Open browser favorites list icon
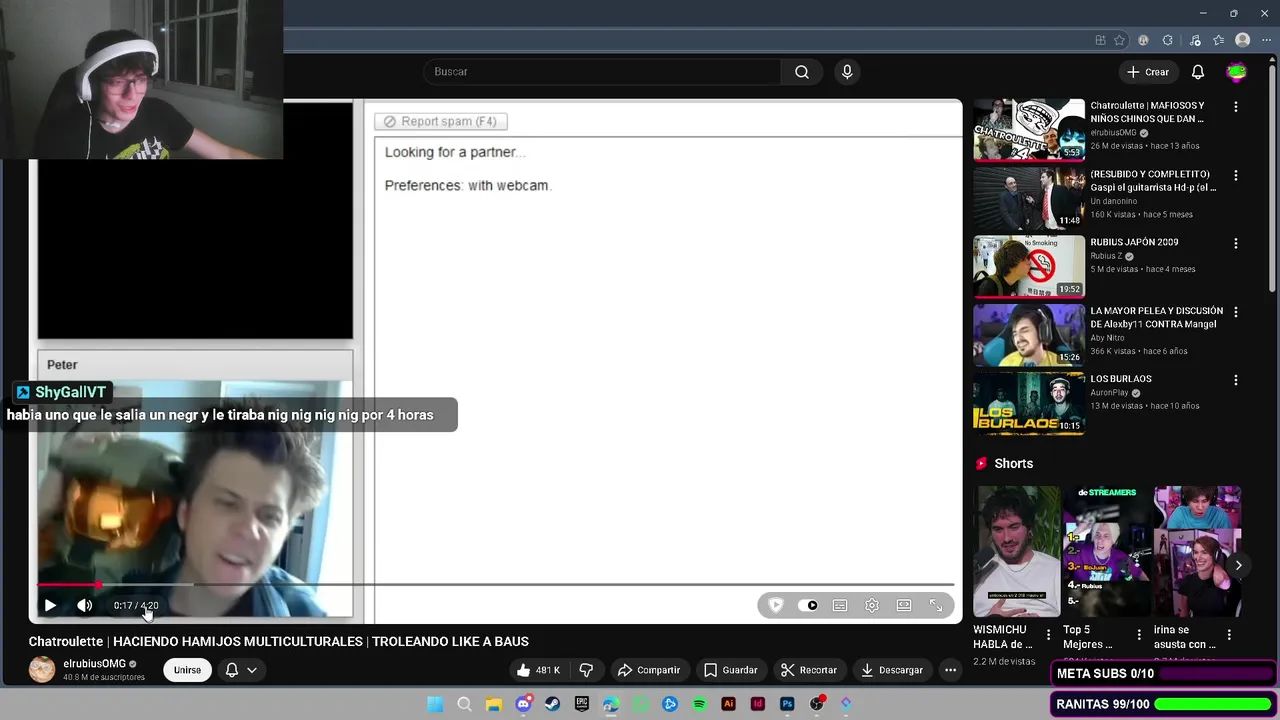 (1218, 40)
